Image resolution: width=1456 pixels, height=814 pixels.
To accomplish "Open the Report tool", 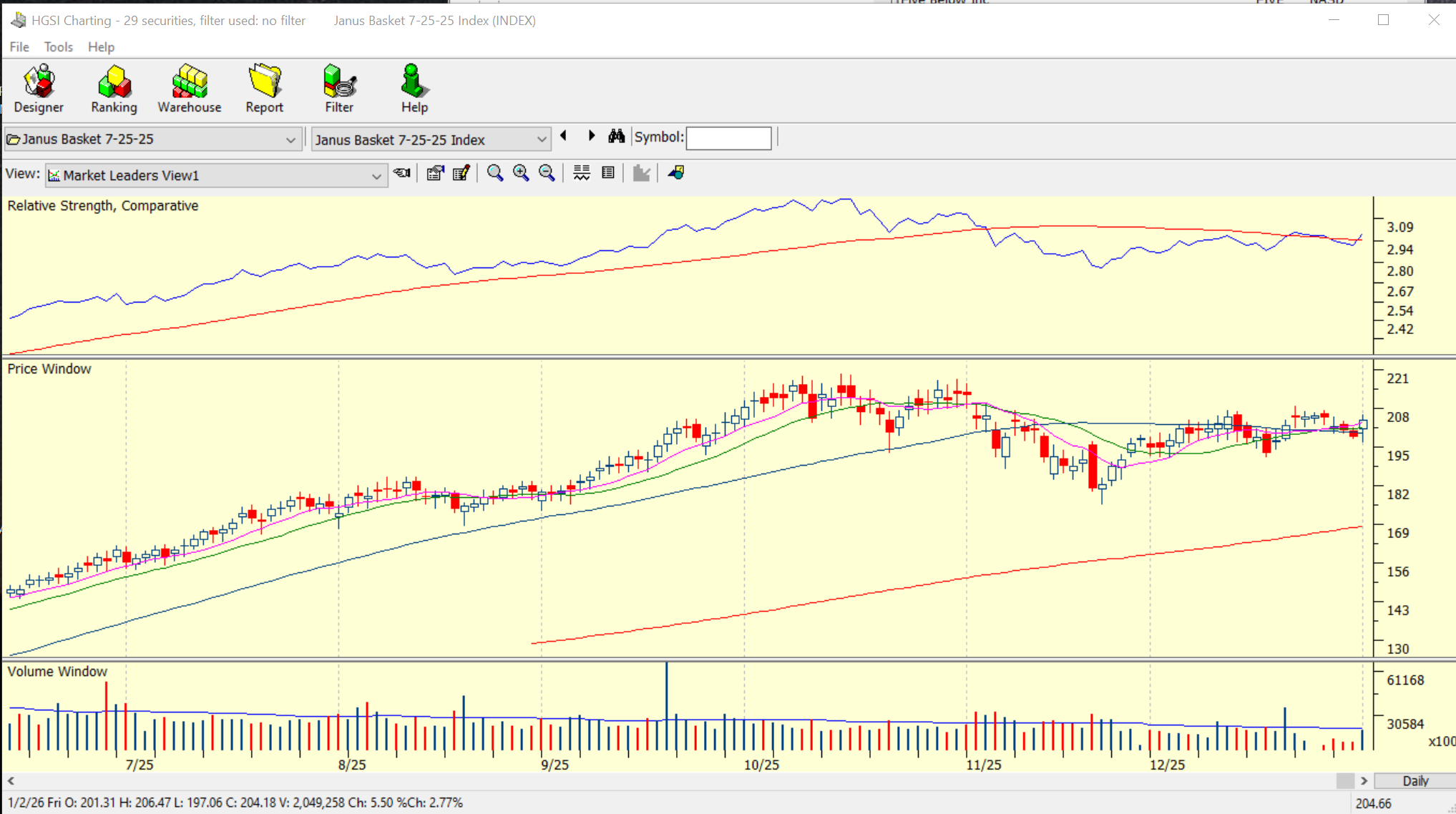I will tap(264, 88).
